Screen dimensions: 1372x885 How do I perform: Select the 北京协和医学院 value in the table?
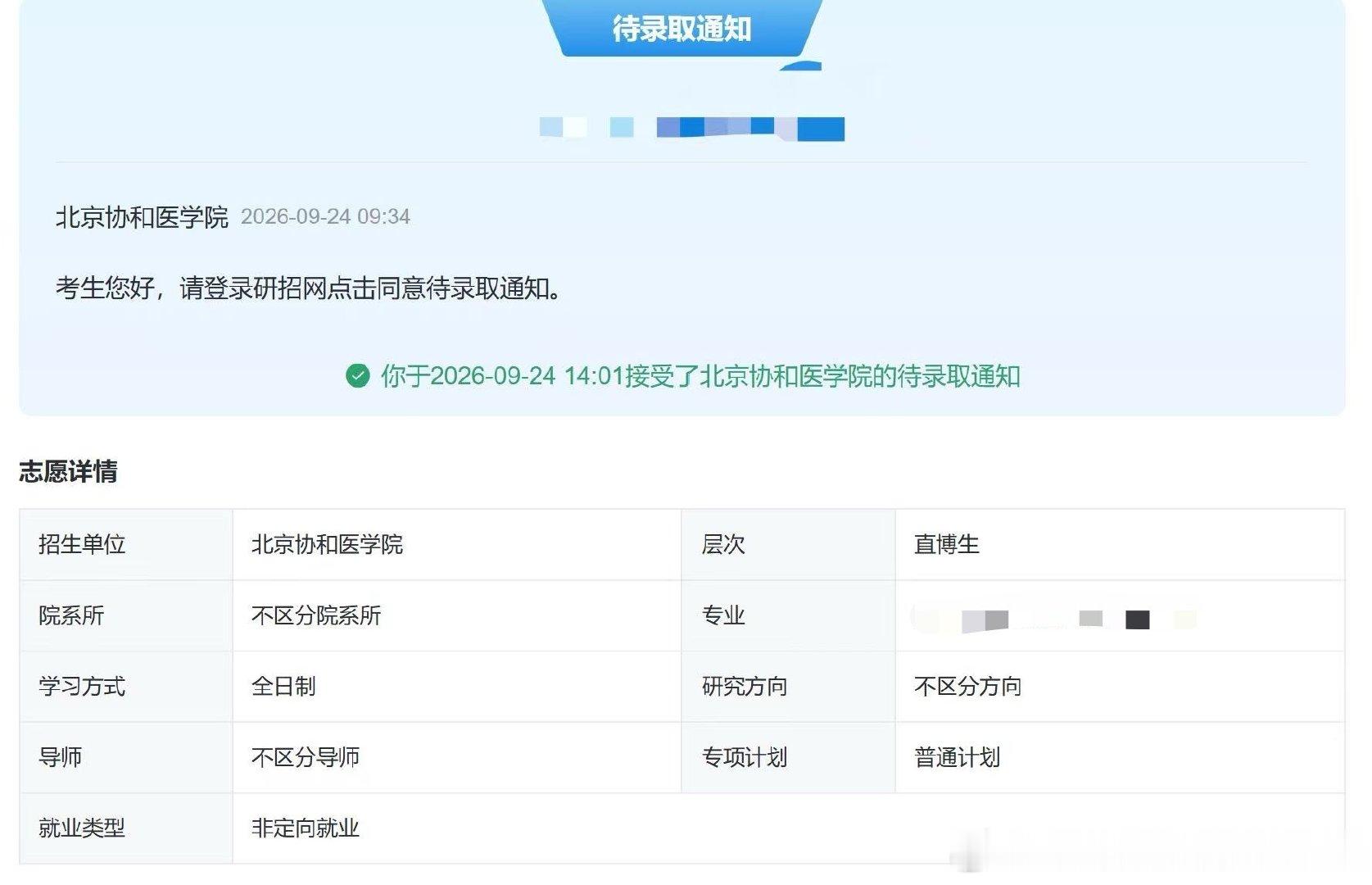pos(327,545)
